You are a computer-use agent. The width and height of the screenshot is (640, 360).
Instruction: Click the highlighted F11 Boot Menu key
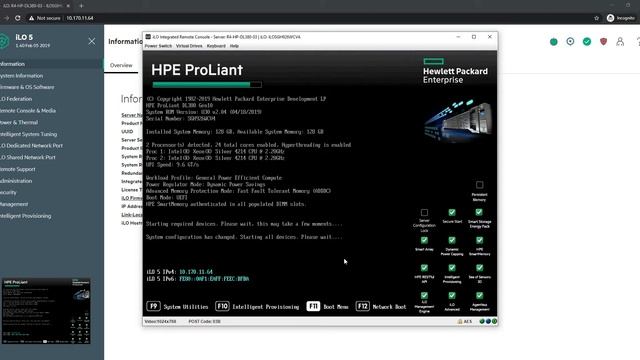(x=313, y=306)
